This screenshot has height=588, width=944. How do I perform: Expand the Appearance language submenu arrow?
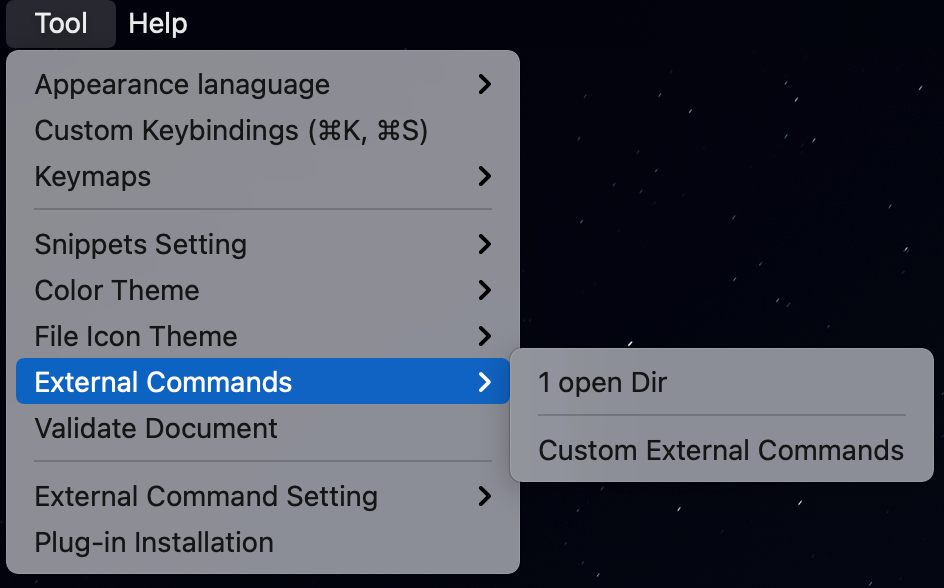click(x=485, y=85)
